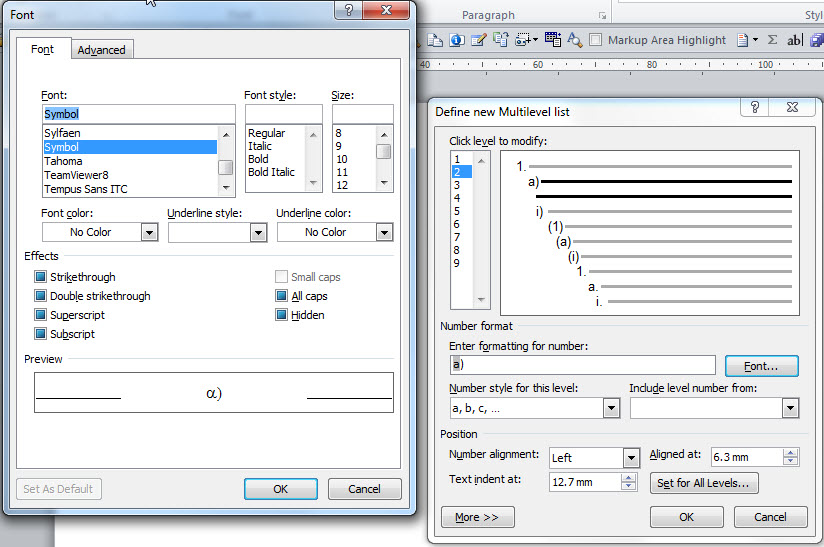Click the Sigma formula icon in toolbar
This screenshot has height=547, width=824.
point(772,40)
